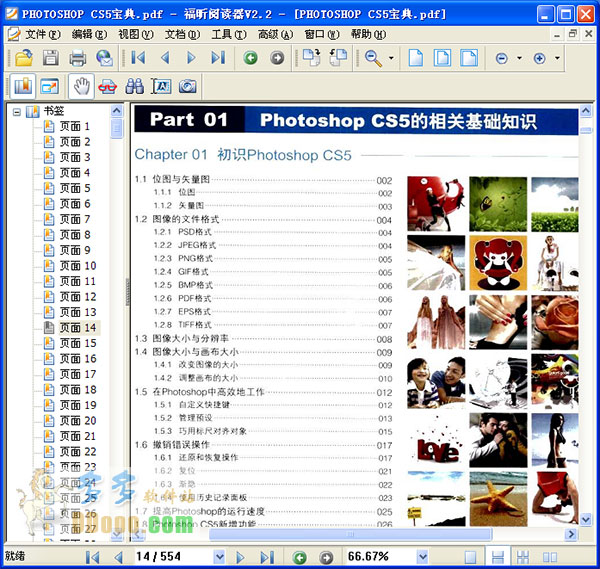Click next page arrow in status bar
The width and height of the screenshot is (600, 569).
(240, 557)
